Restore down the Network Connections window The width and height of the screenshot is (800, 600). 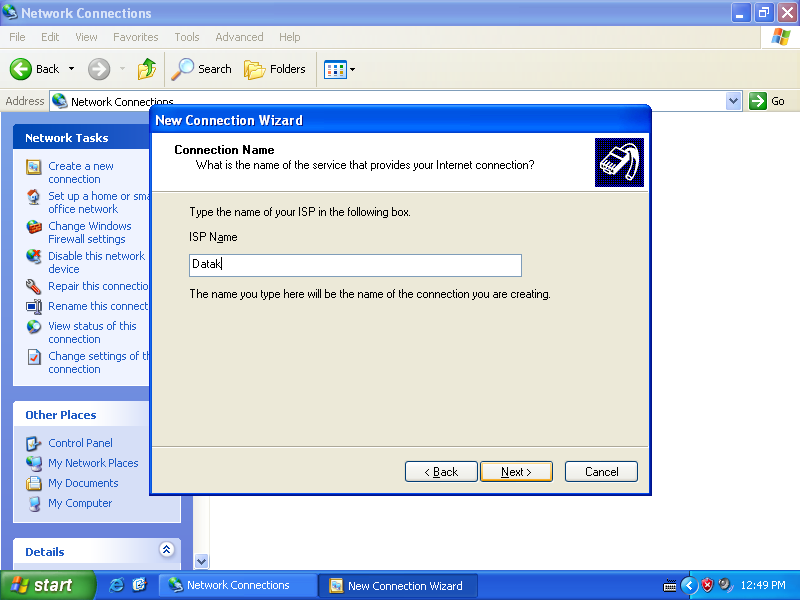763,13
